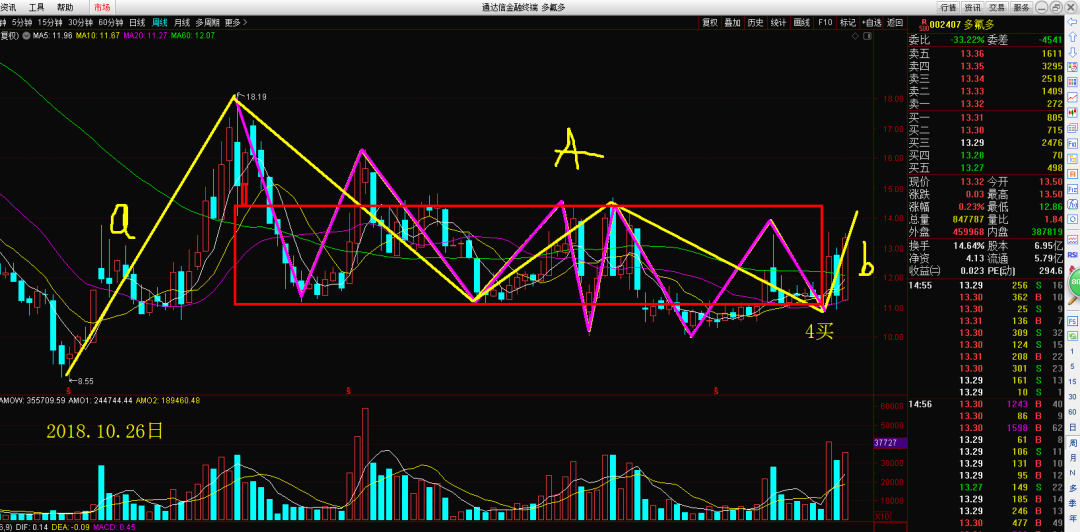Image resolution: width=1080 pixels, height=532 pixels.
Task: Click the 卖一 price 13.32 row
Action: point(986,104)
